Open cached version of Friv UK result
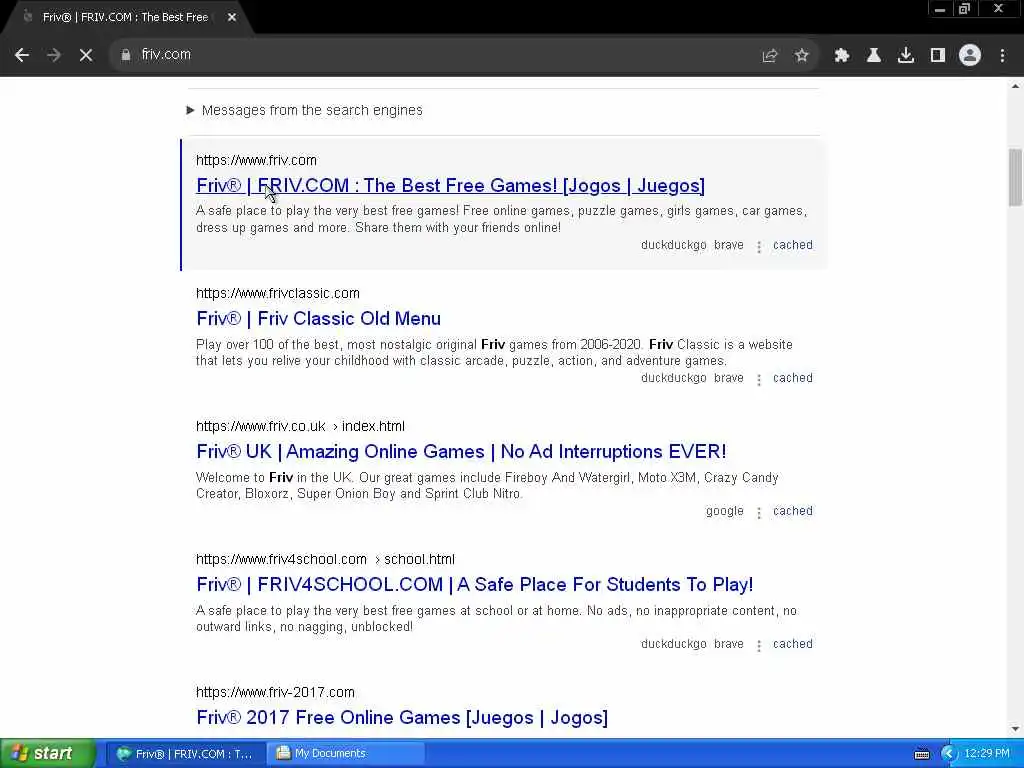1024x768 pixels. (x=793, y=511)
